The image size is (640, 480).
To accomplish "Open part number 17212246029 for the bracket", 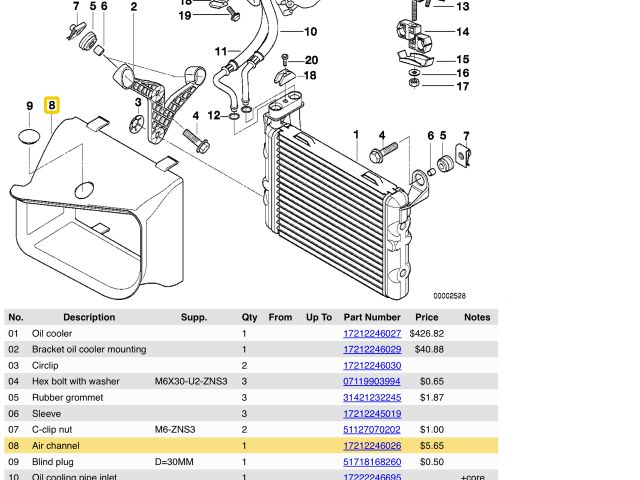I will 372,349.
